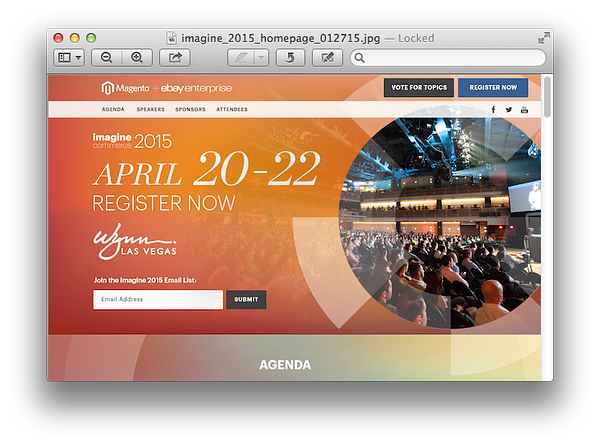This screenshot has height=446, width=600.
Task: Click the ebay enterprise logo
Action: 196,88
